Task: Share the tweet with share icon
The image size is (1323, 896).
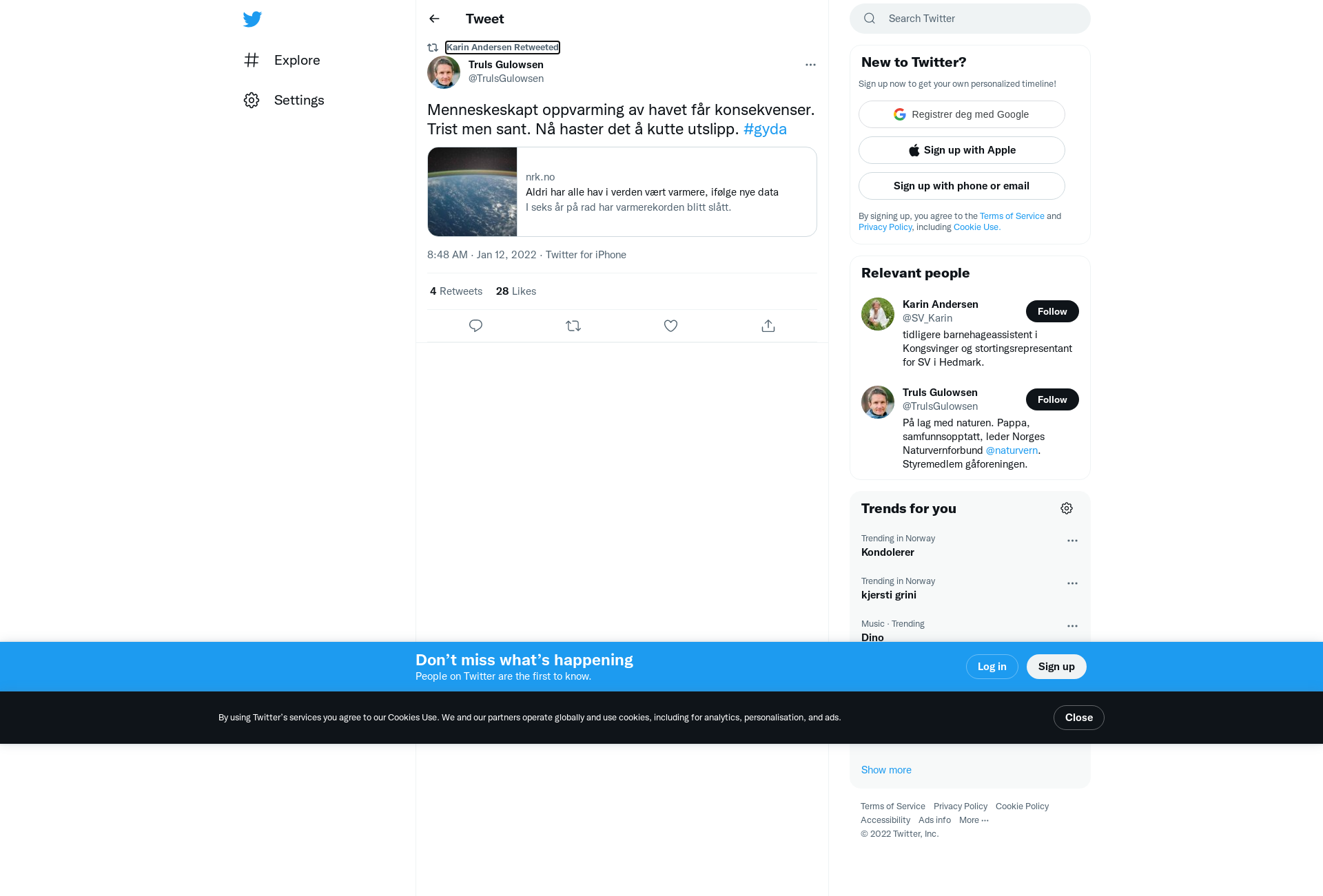Action: point(768,326)
